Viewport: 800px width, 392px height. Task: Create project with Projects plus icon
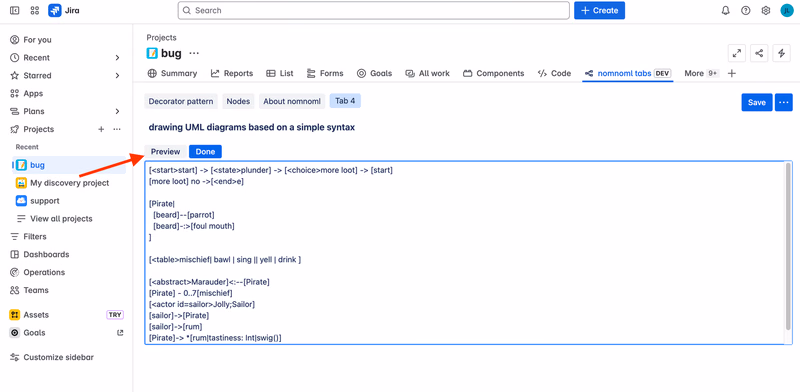(x=101, y=129)
